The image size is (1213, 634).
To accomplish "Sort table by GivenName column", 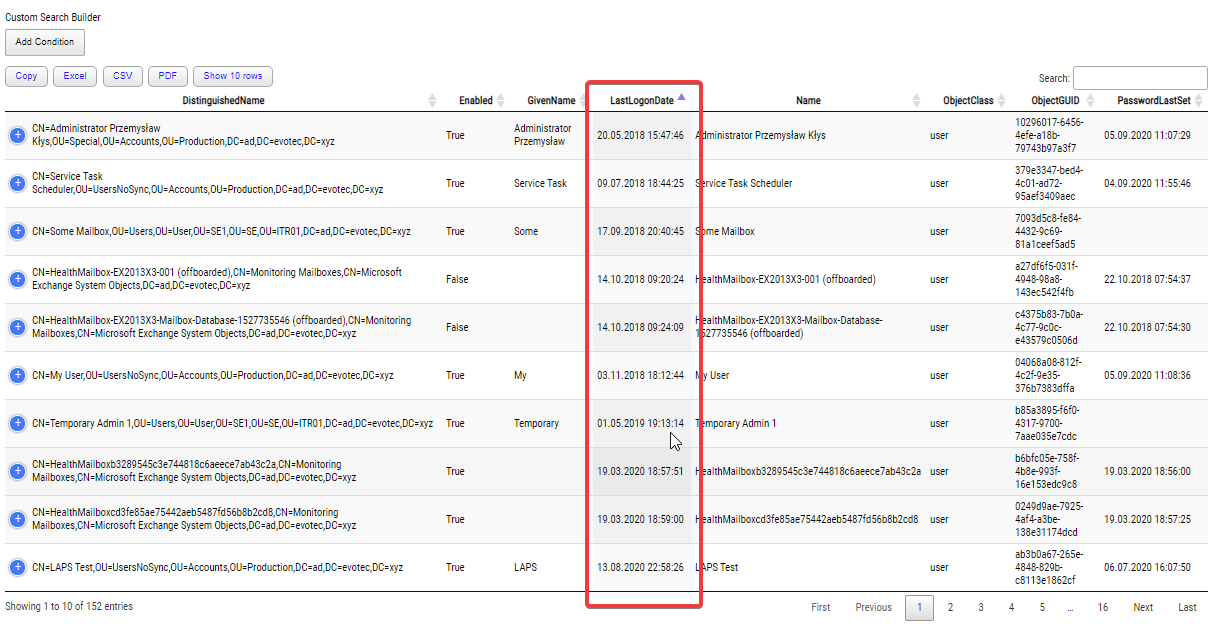I will [551, 100].
